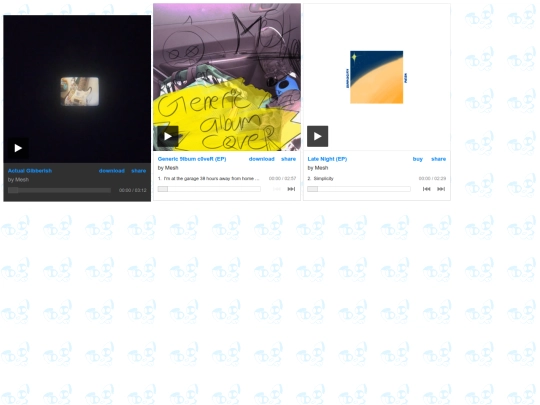Play the Late Night EP
This screenshot has width=540, height=405.
(x=318, y=136)
